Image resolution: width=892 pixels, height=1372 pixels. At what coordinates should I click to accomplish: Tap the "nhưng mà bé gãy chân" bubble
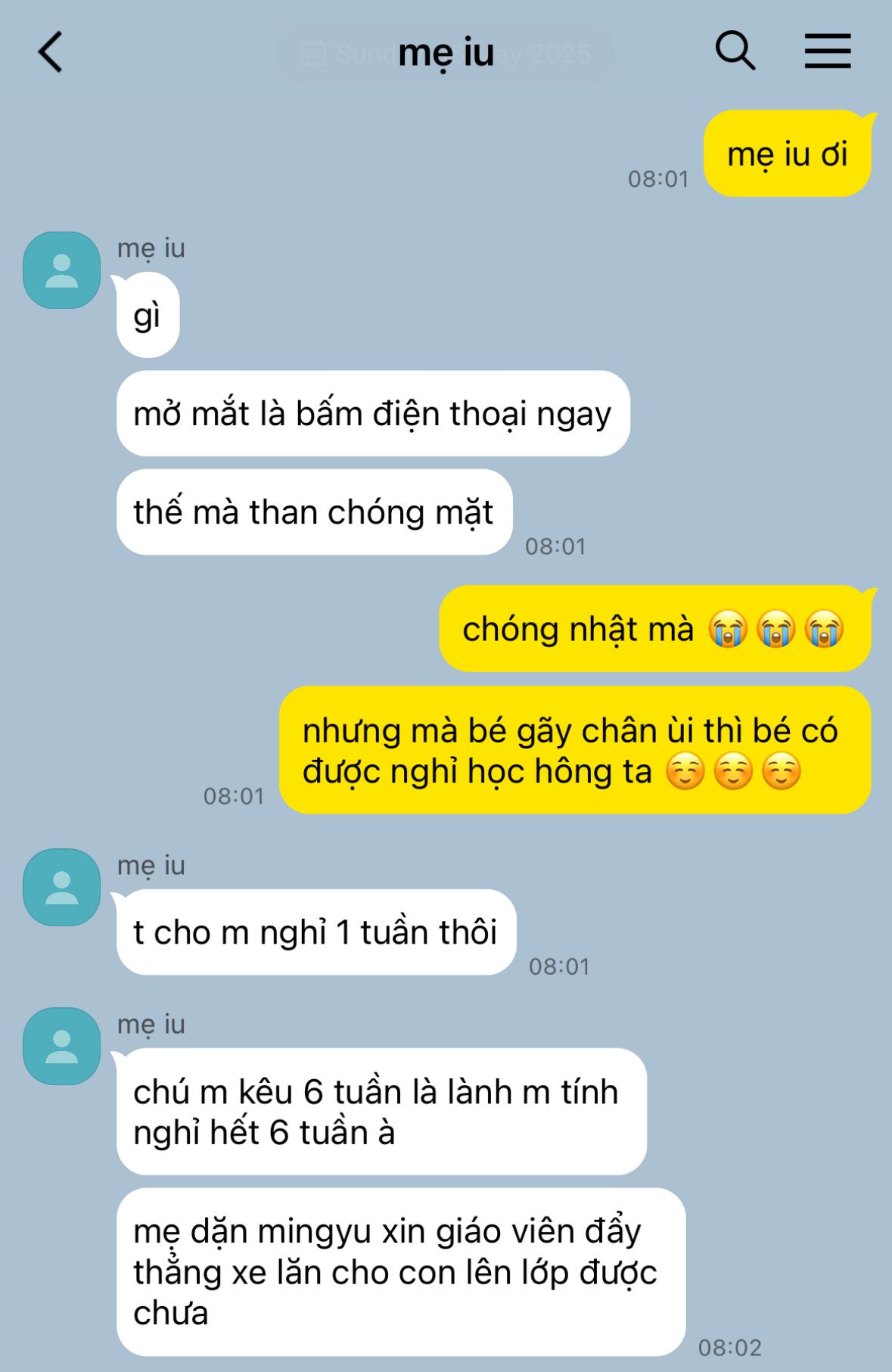(574, 750)
